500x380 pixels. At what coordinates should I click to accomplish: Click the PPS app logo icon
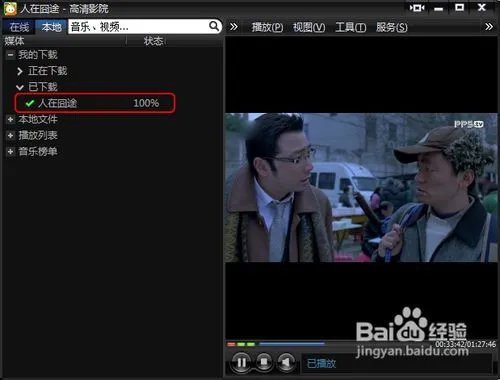(10, 9)
